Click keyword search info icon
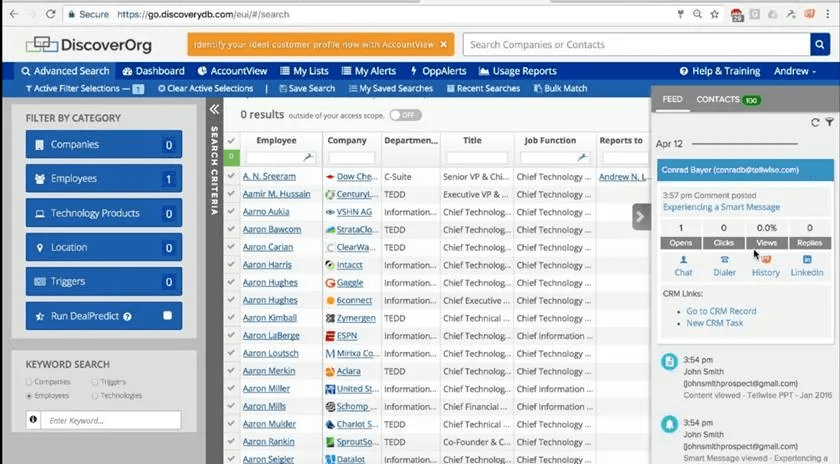 33,420
